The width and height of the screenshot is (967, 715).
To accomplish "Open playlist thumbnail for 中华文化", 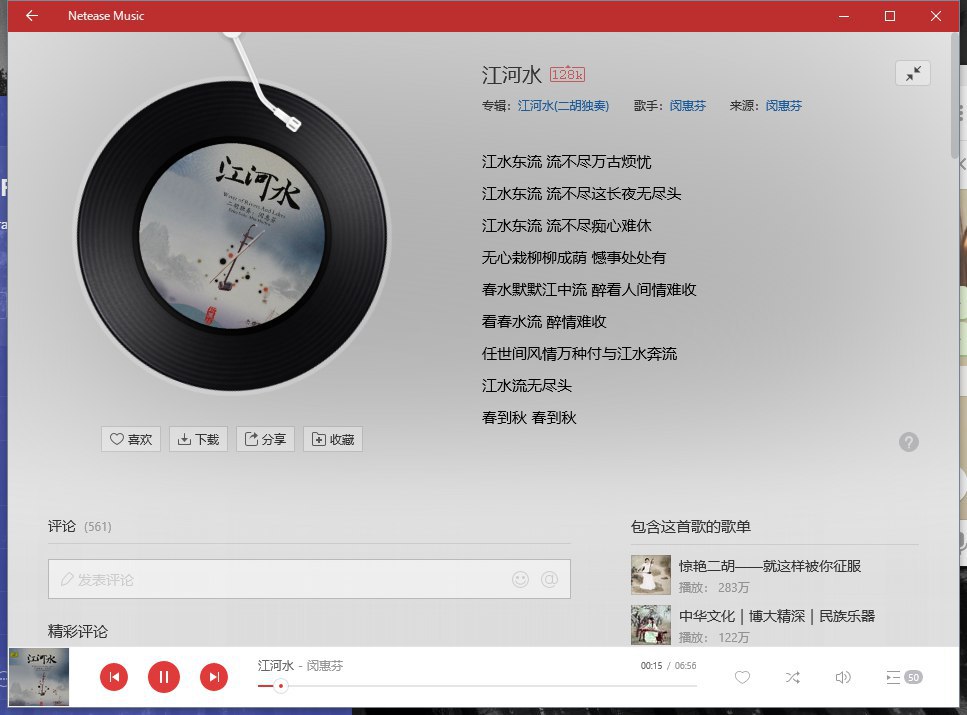I will pos(651,625).
